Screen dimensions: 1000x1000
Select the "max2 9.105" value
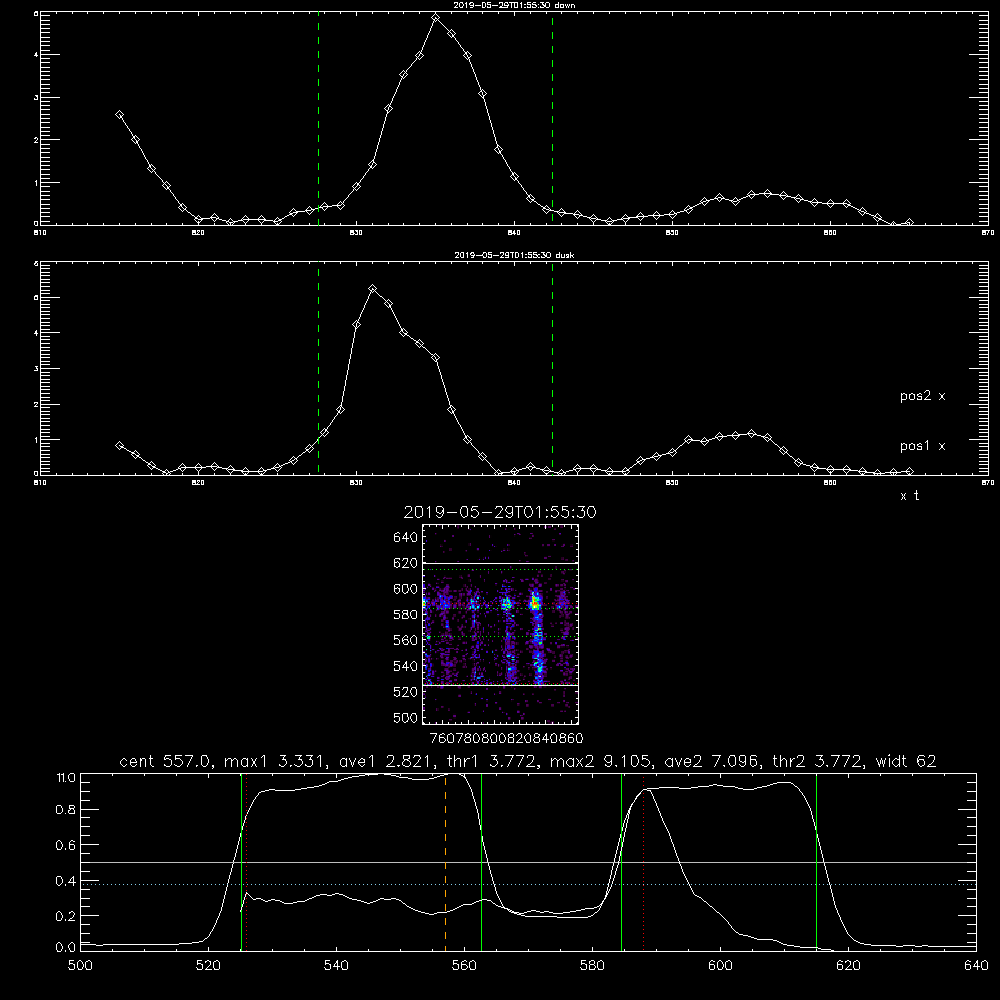point(601,761)
